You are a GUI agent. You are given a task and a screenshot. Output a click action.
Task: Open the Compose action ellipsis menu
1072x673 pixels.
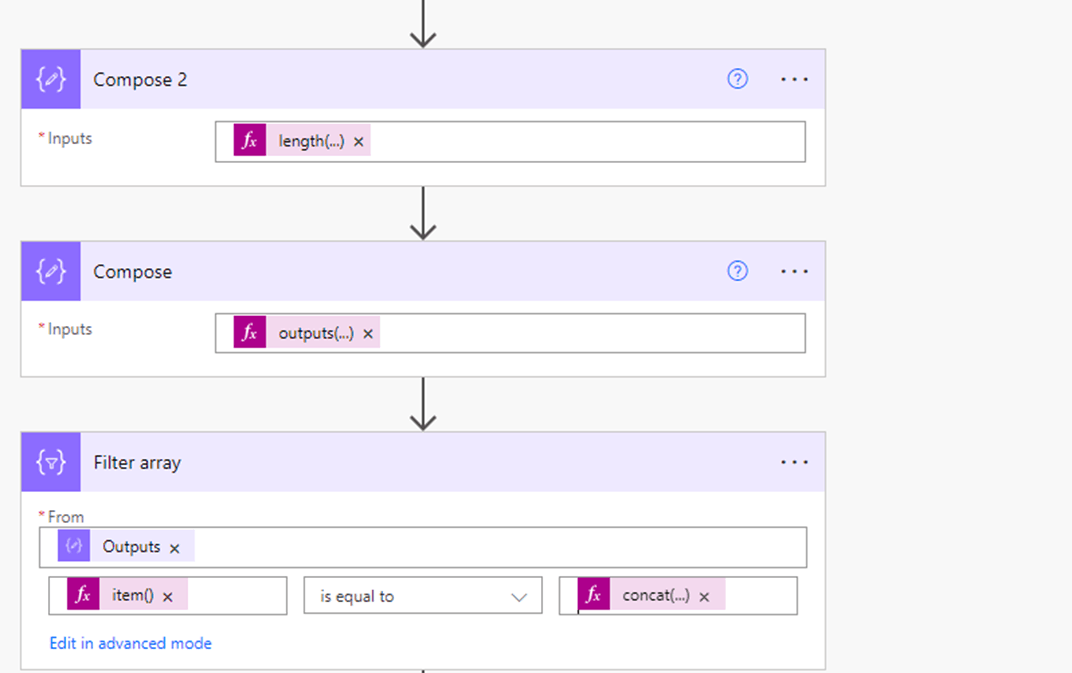click(794, 272)
